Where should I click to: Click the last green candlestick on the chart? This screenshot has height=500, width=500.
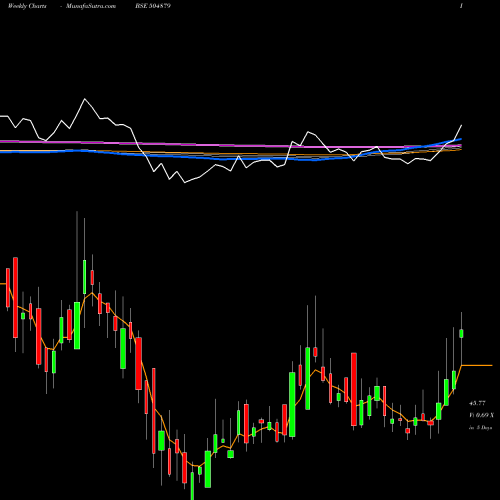462,333
